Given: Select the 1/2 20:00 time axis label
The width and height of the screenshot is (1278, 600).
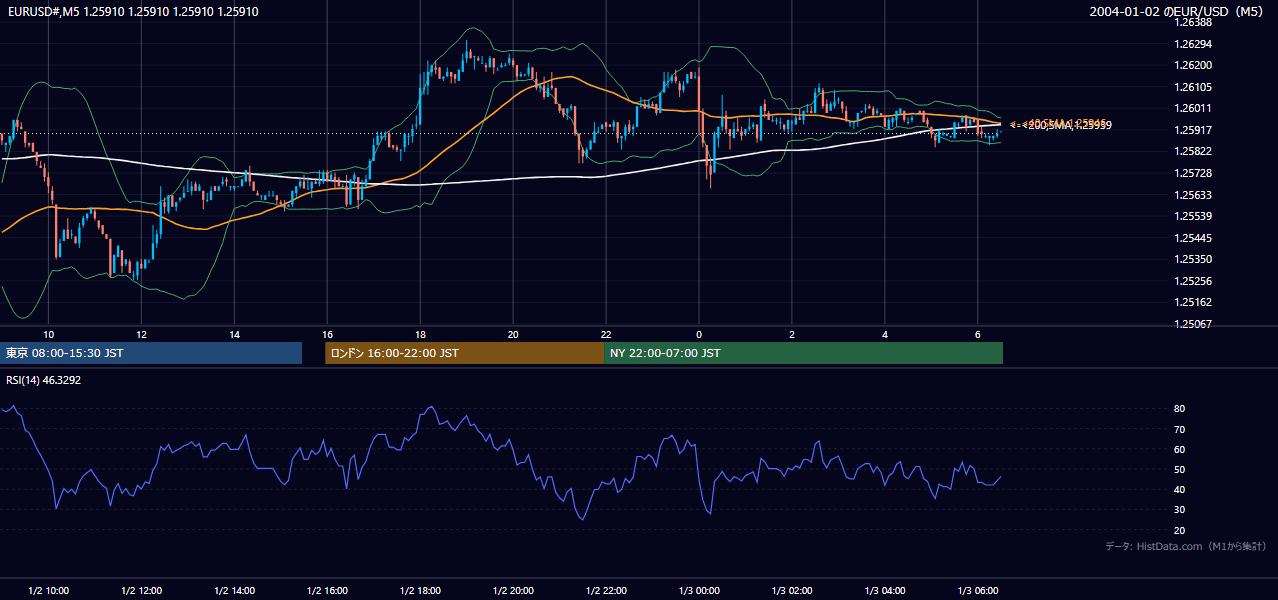Looking at the screenshot, I should point(513,591).
